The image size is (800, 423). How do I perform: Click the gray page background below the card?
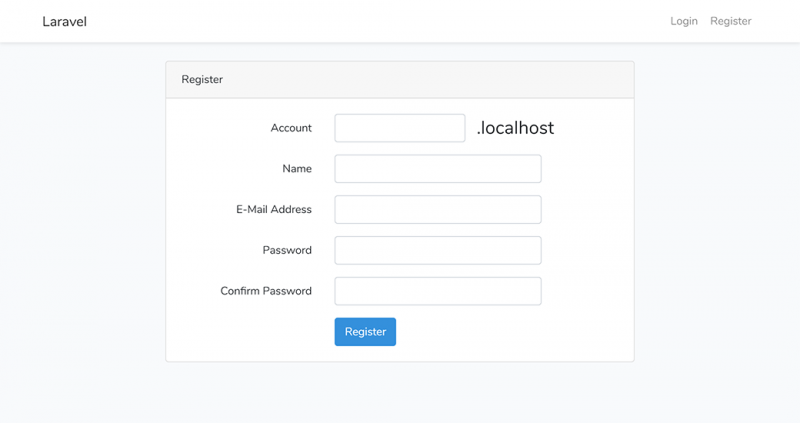400,395
